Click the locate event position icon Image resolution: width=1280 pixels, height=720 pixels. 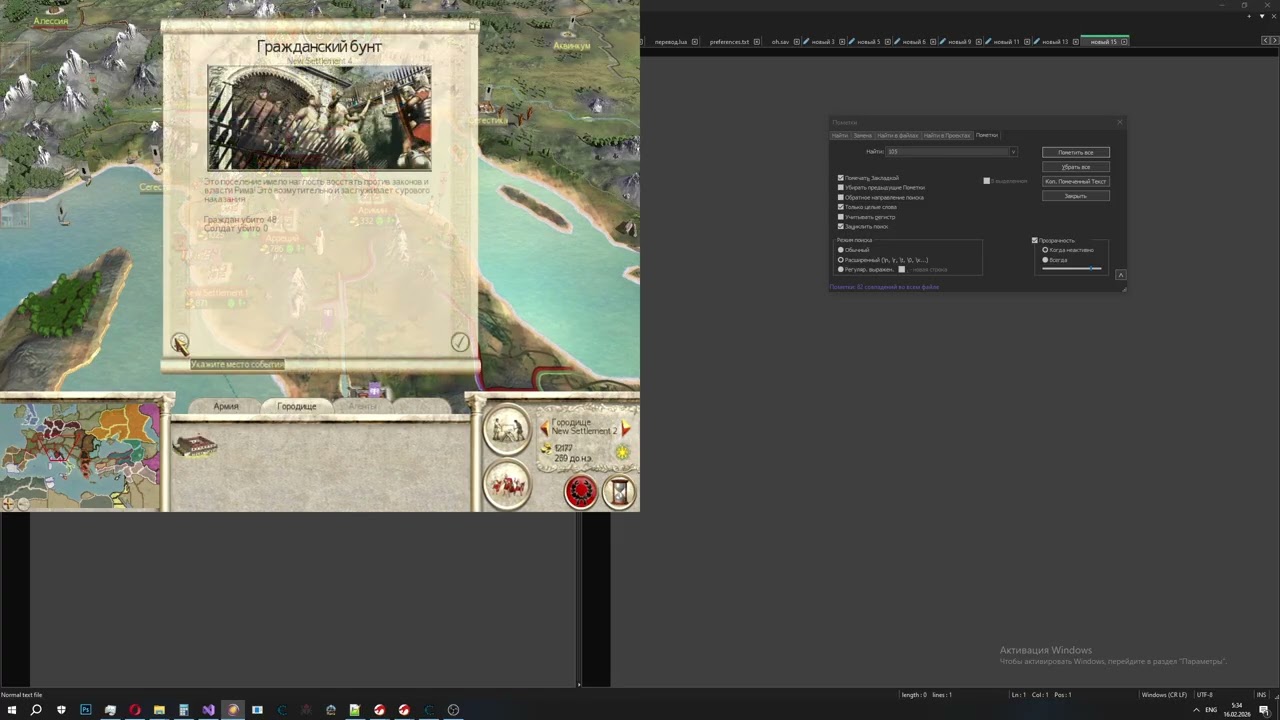pos(179,343)
